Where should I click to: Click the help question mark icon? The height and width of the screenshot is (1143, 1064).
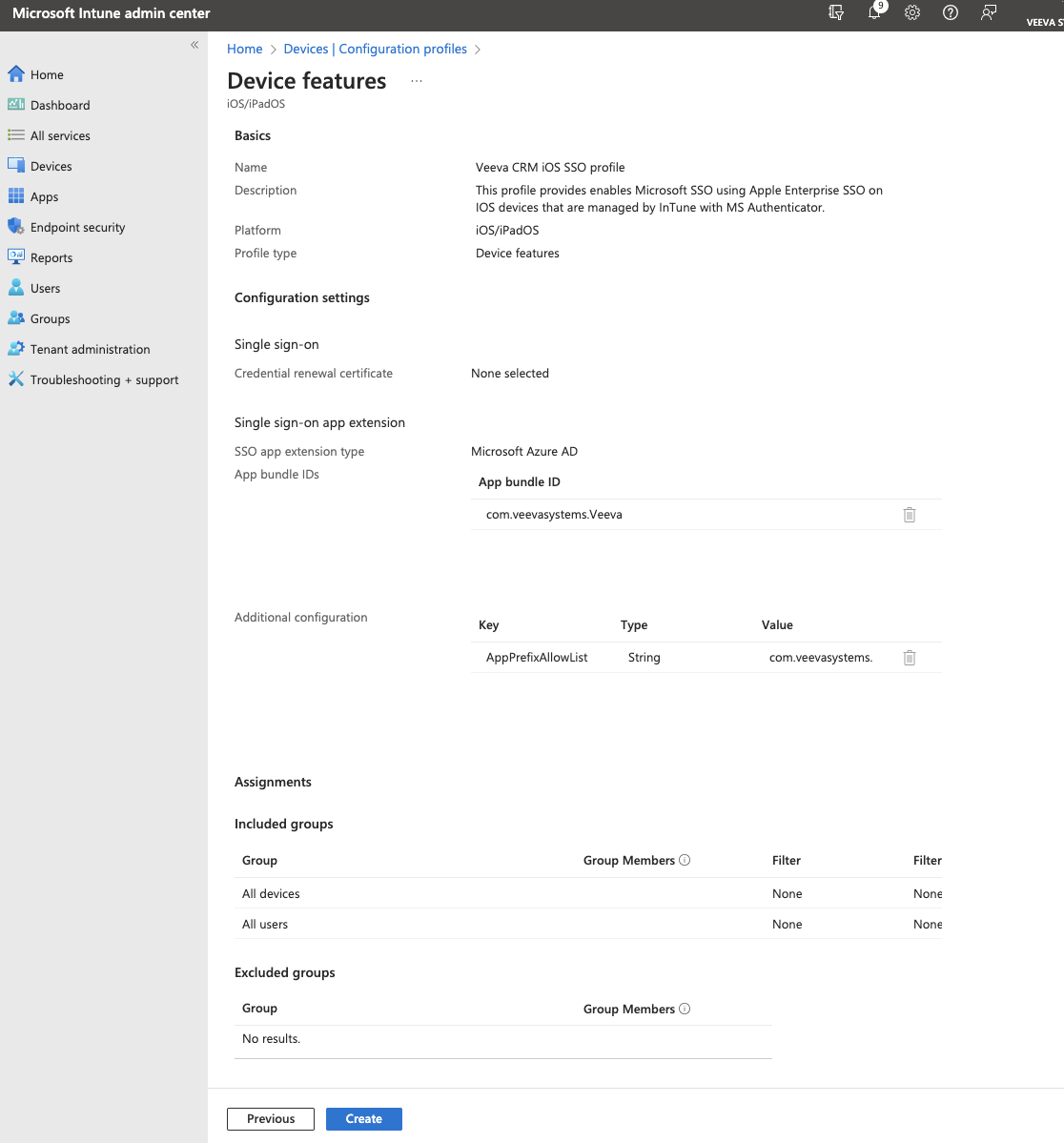coord(951,13)
